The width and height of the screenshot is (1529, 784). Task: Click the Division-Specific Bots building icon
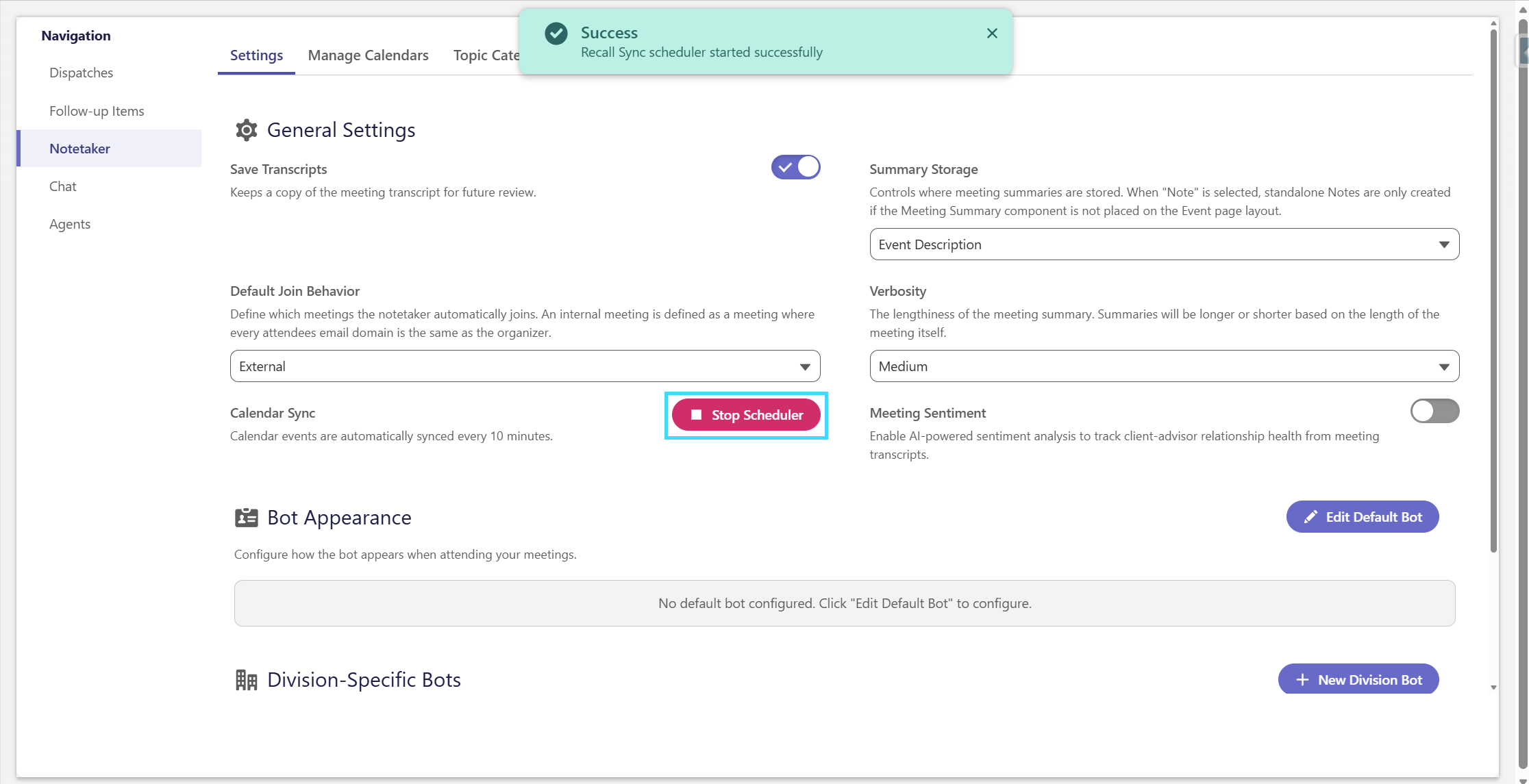pyautogui.click(x=246, y=680)
